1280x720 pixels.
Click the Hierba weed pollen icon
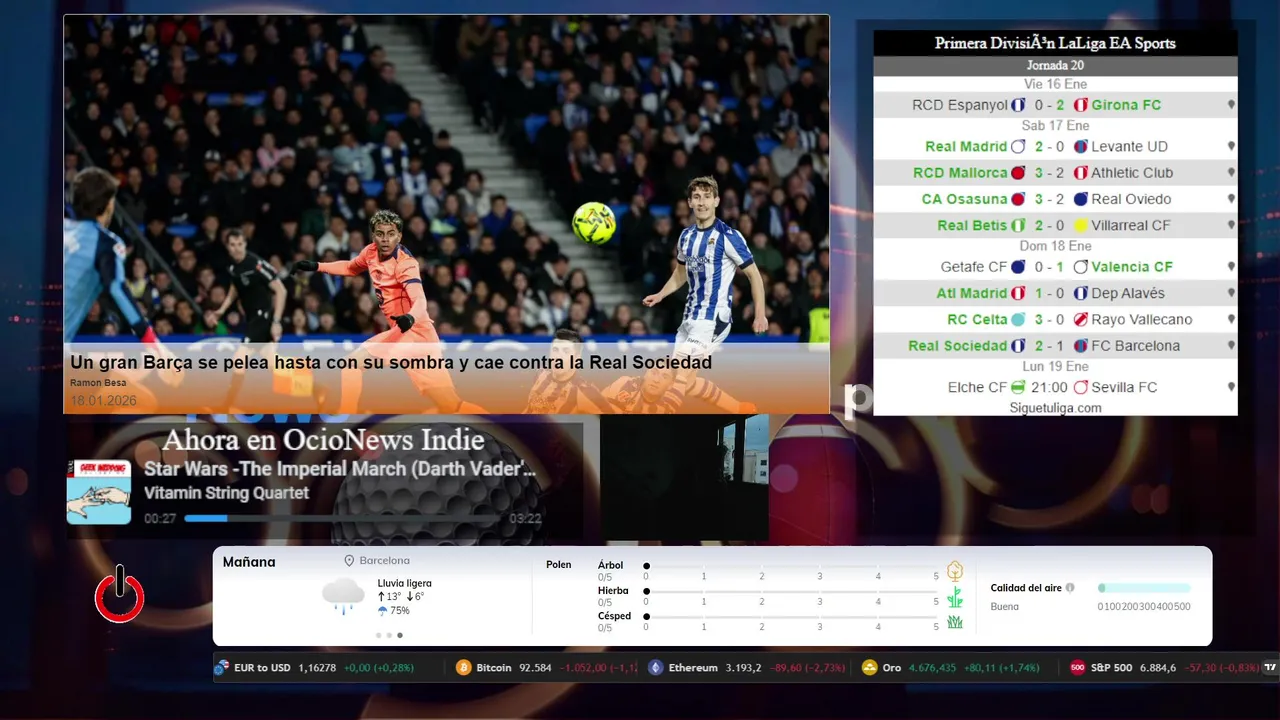pos(955,597)
